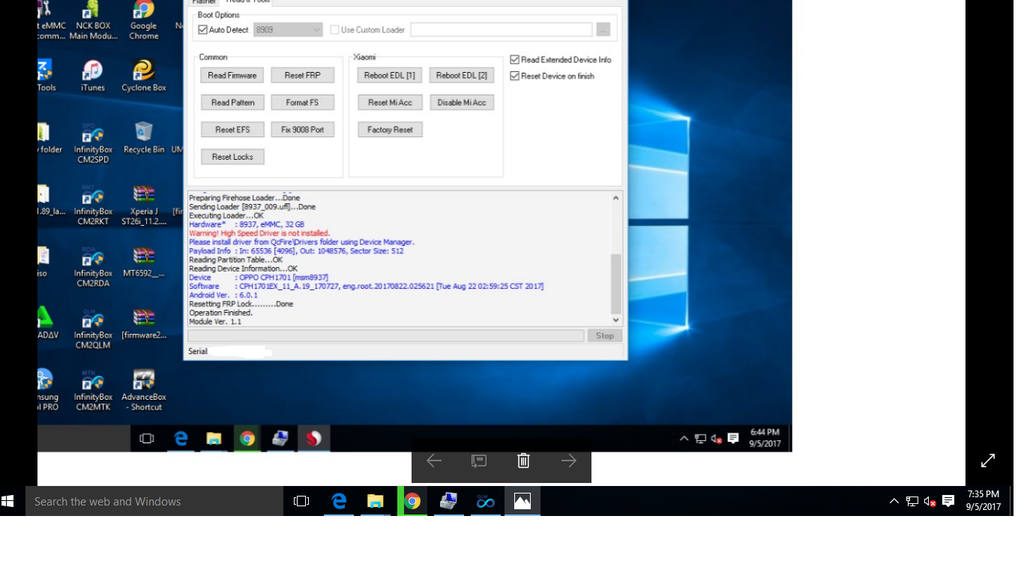Viewport: 1024px width, 576px height.
Task: Go to next image with right arrow
Action: tap(568, 461)
